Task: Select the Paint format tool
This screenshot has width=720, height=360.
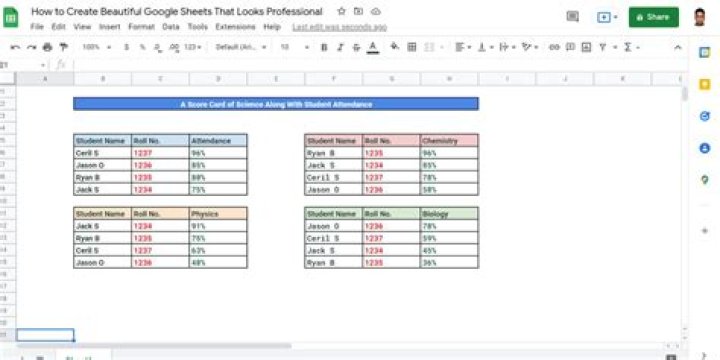Action: (64, 47)
